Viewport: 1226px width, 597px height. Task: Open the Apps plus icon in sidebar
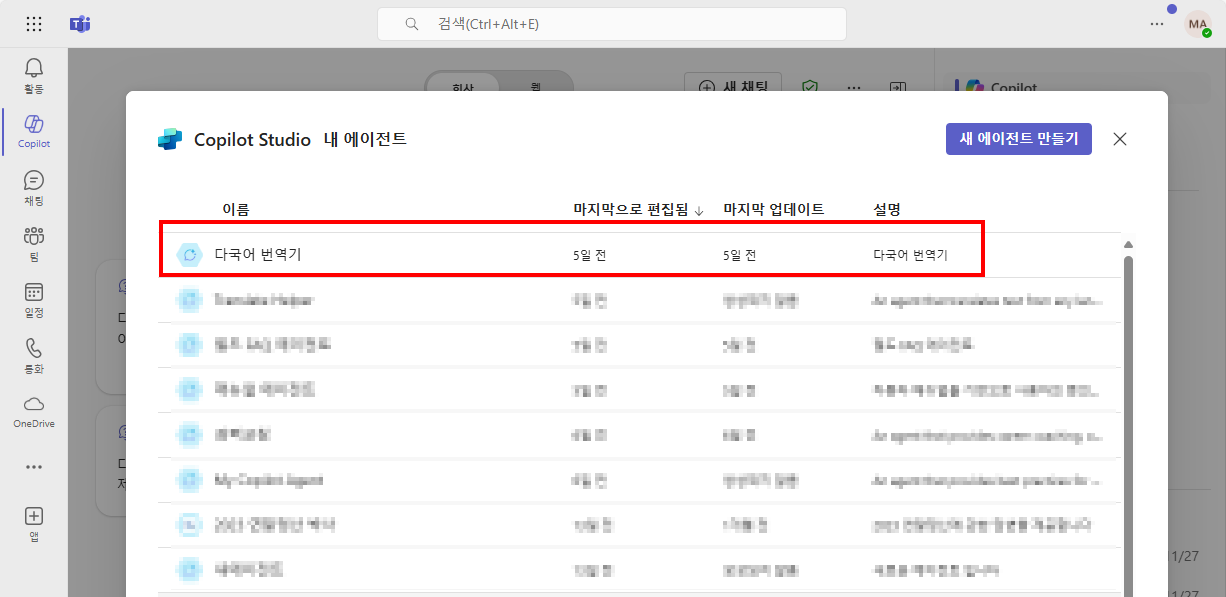point(34,522)
